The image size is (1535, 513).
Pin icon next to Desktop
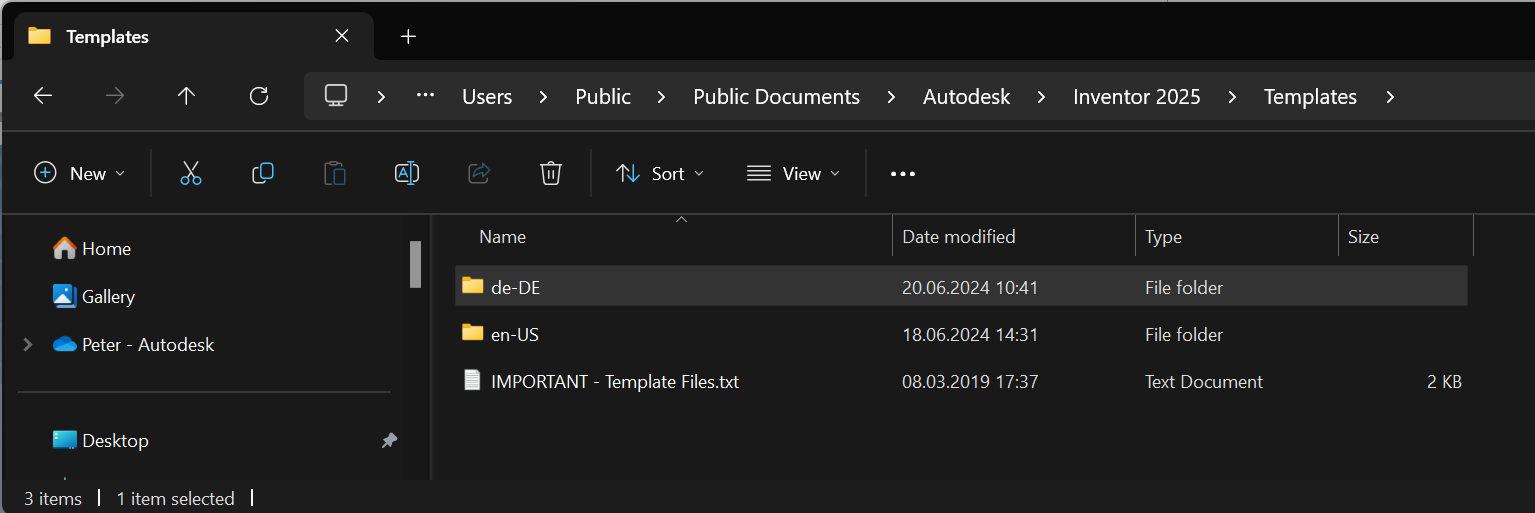point(389,440)
